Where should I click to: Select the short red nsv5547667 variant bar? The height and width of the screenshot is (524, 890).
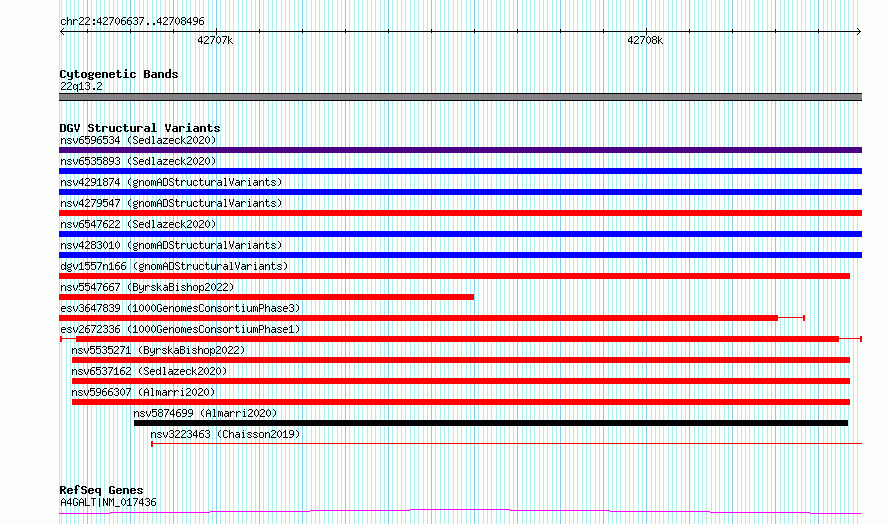coord(266,297)
